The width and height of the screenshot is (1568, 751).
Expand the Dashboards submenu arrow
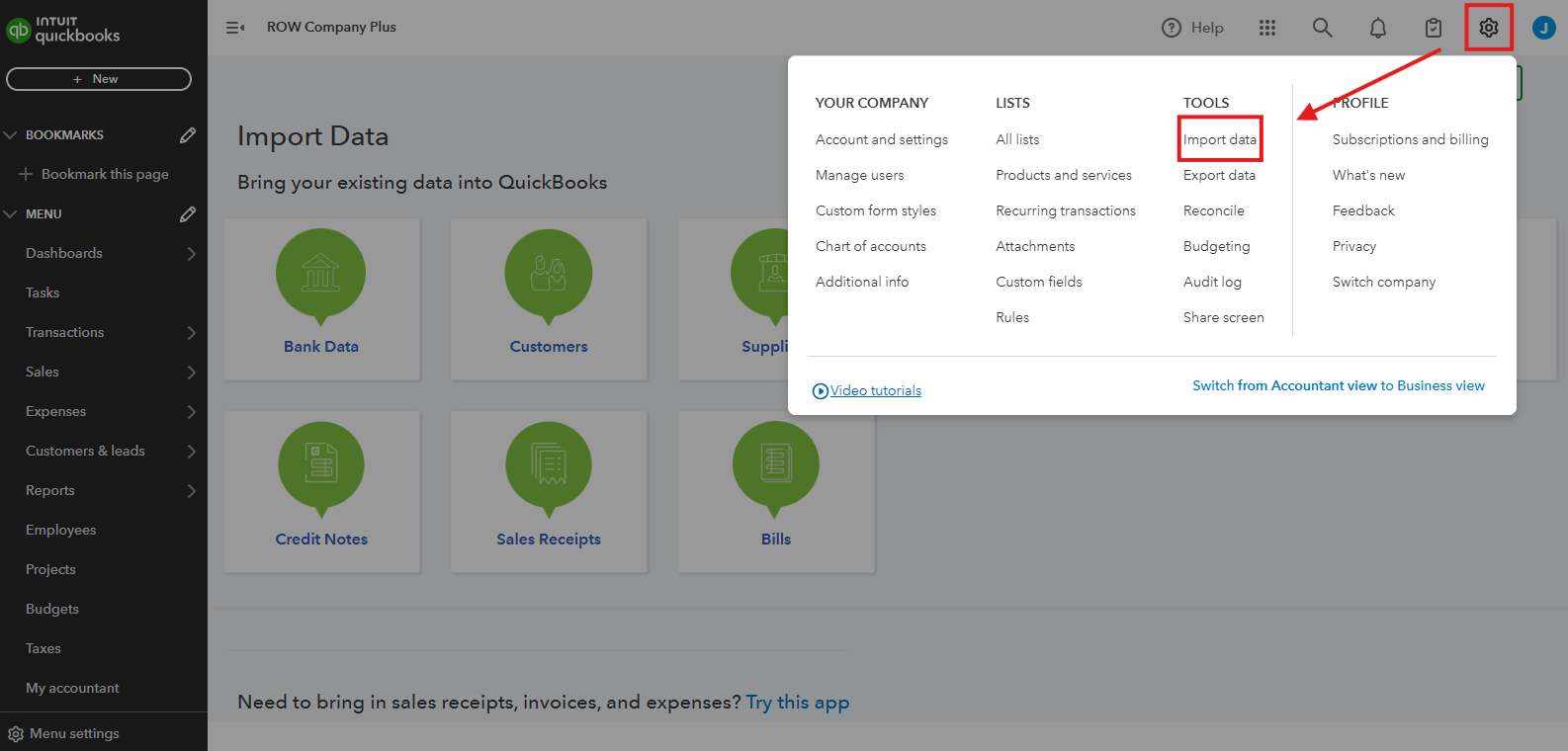191,254
